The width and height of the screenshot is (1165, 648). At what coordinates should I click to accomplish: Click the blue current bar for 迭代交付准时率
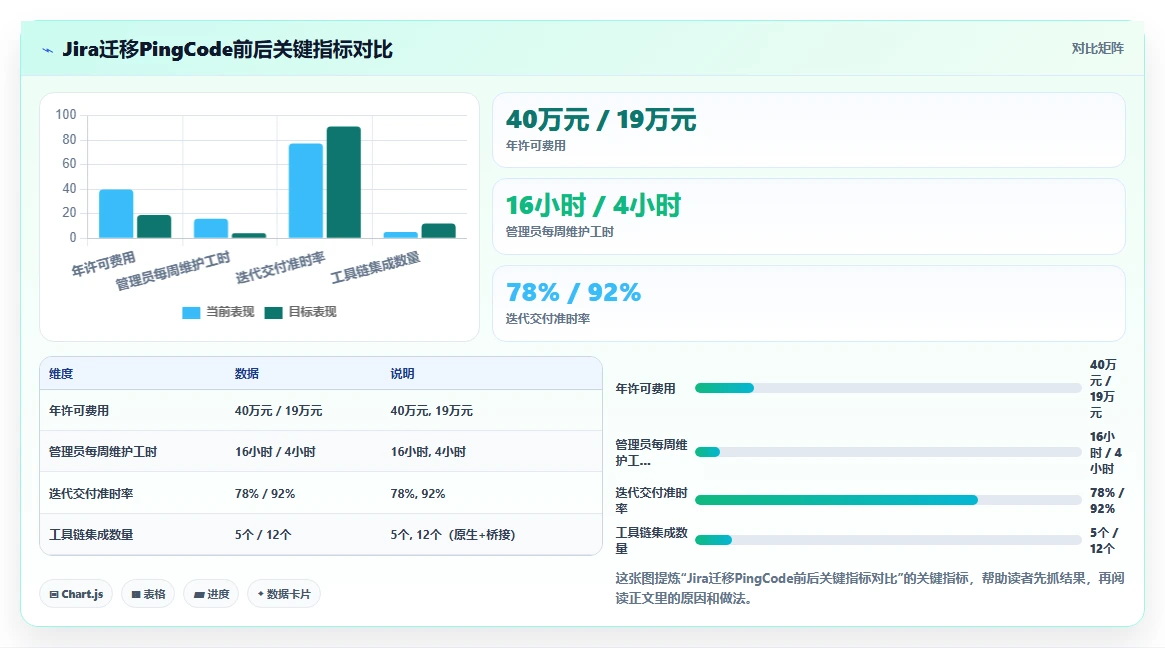pyautogui.click(x=306, y=191)
